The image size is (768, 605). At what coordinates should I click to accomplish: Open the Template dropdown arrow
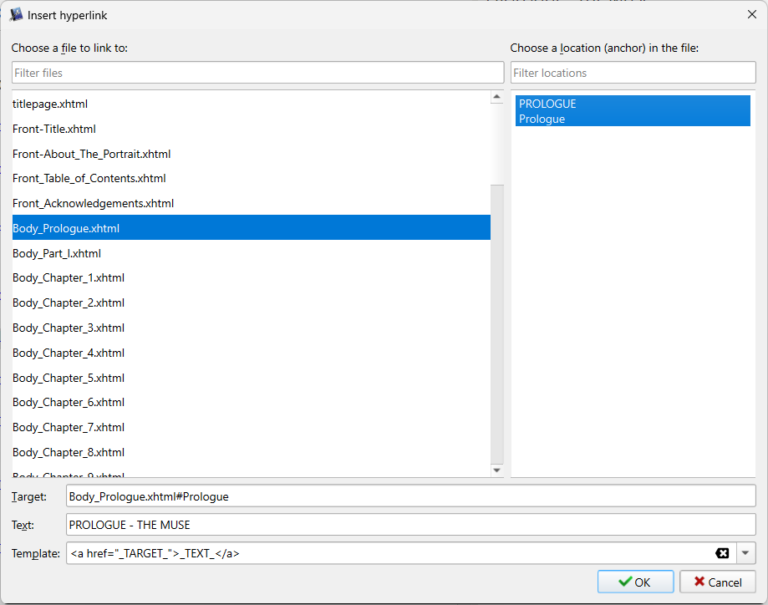pos(746,554)
